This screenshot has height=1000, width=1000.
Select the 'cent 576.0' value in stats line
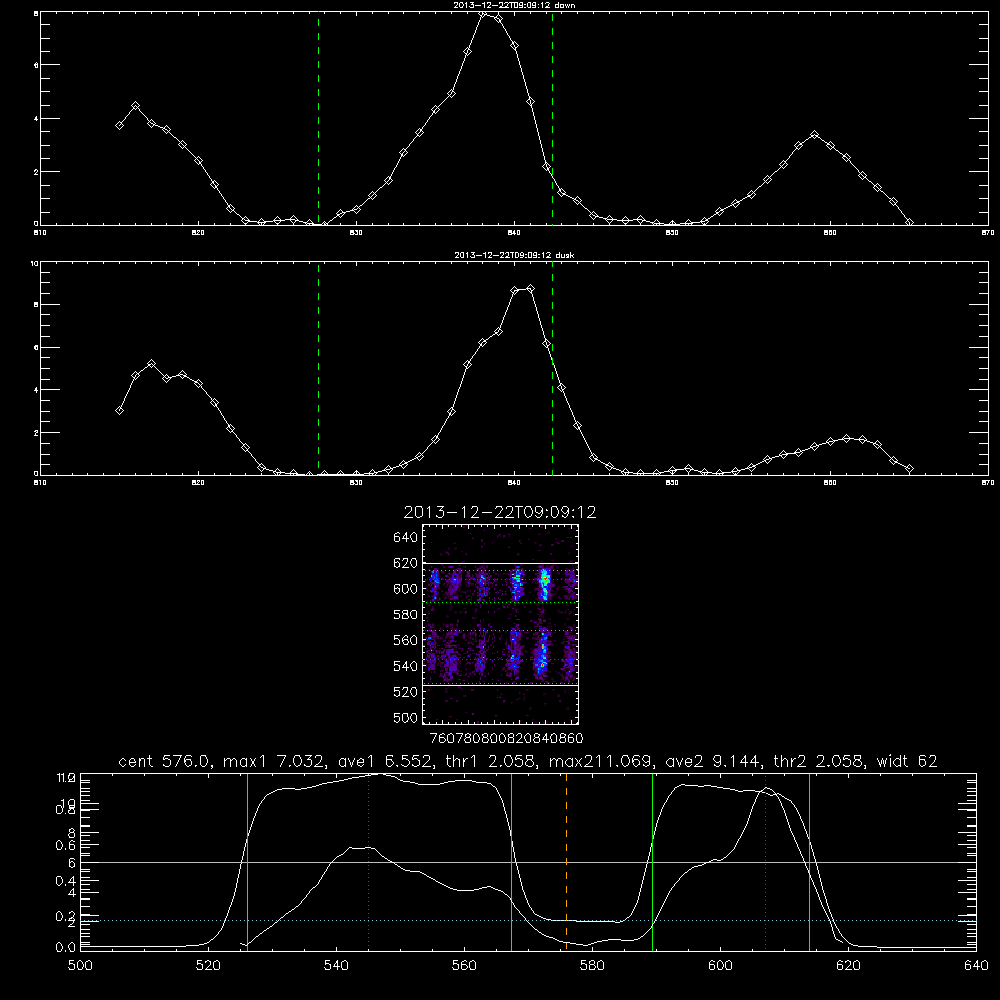(x=165, y=761)
